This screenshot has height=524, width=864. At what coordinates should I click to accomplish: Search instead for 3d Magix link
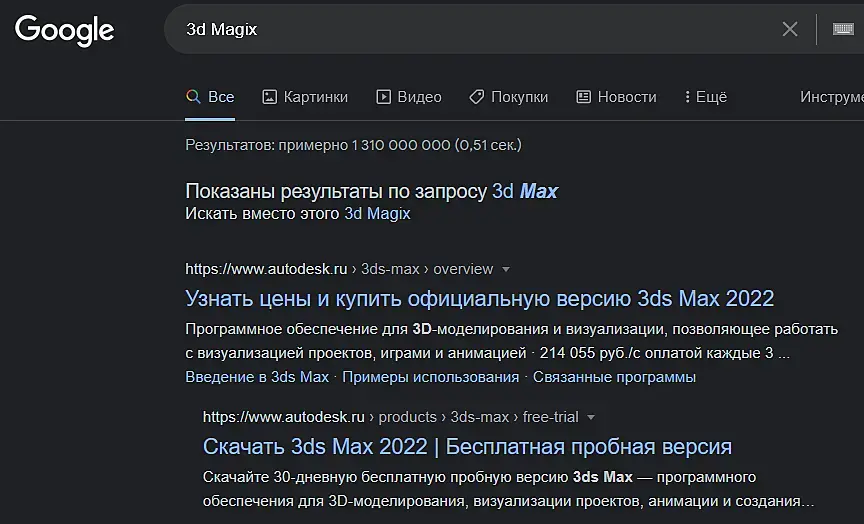[x=377, y=214]
